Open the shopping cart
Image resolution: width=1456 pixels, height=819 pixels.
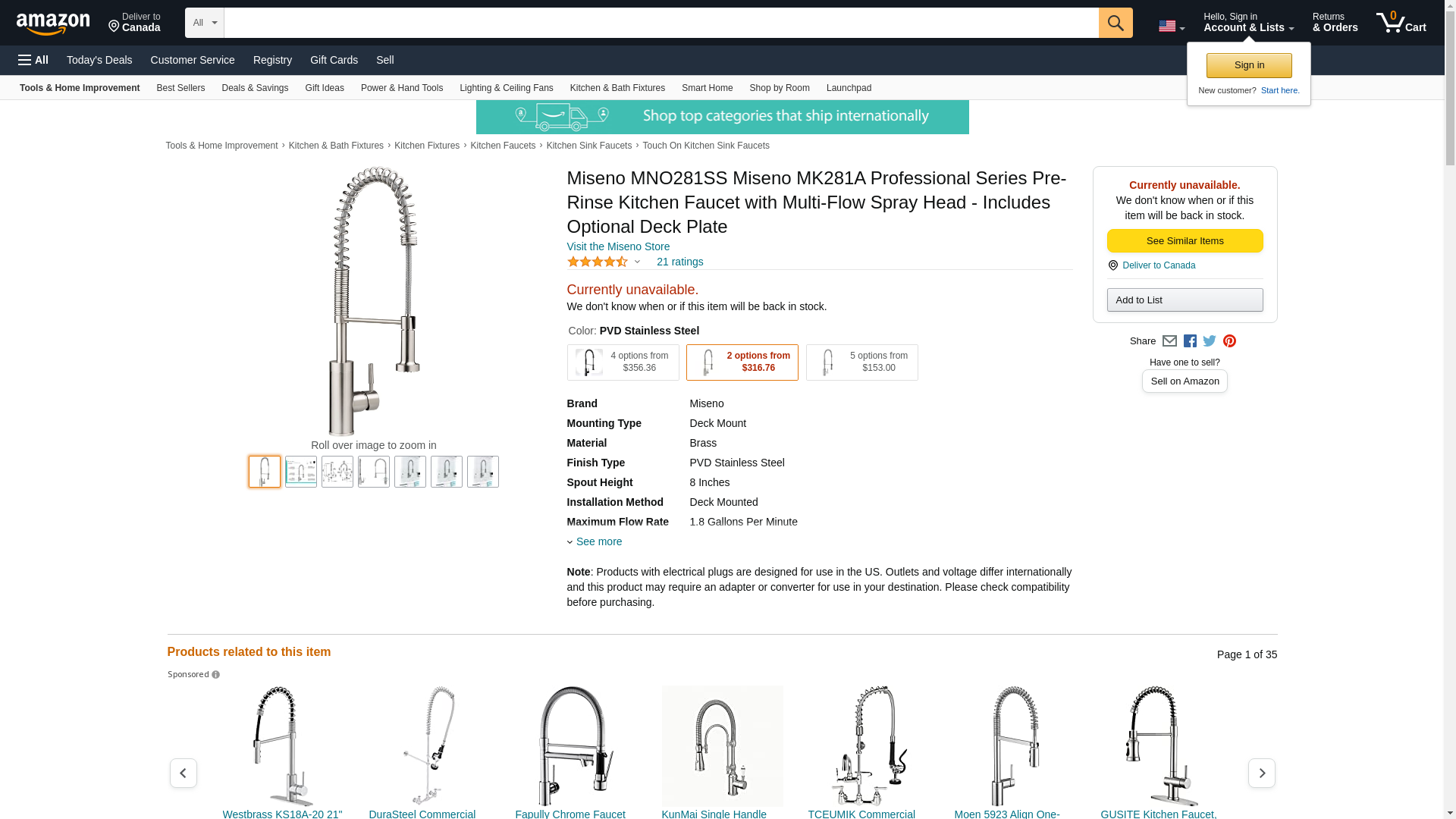click(1401, 23)
